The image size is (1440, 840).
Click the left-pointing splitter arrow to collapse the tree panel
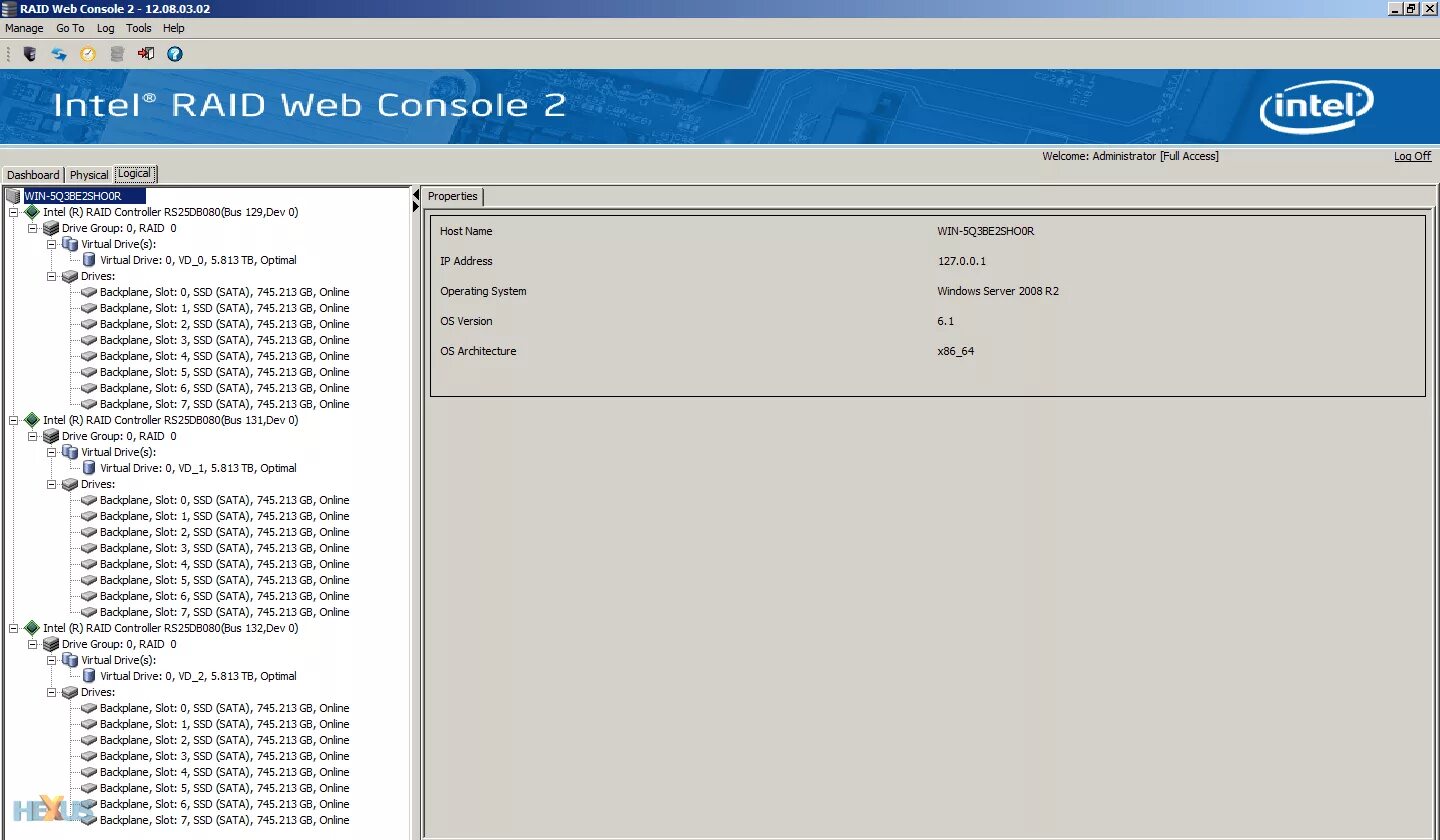416,194
